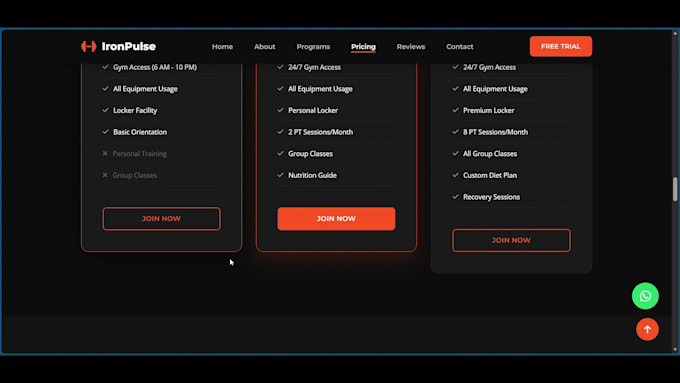Click the checkmark beside 8 PT Sessions/Month
This screenshot has height=383, width=680.
click(x=455, y=131)
